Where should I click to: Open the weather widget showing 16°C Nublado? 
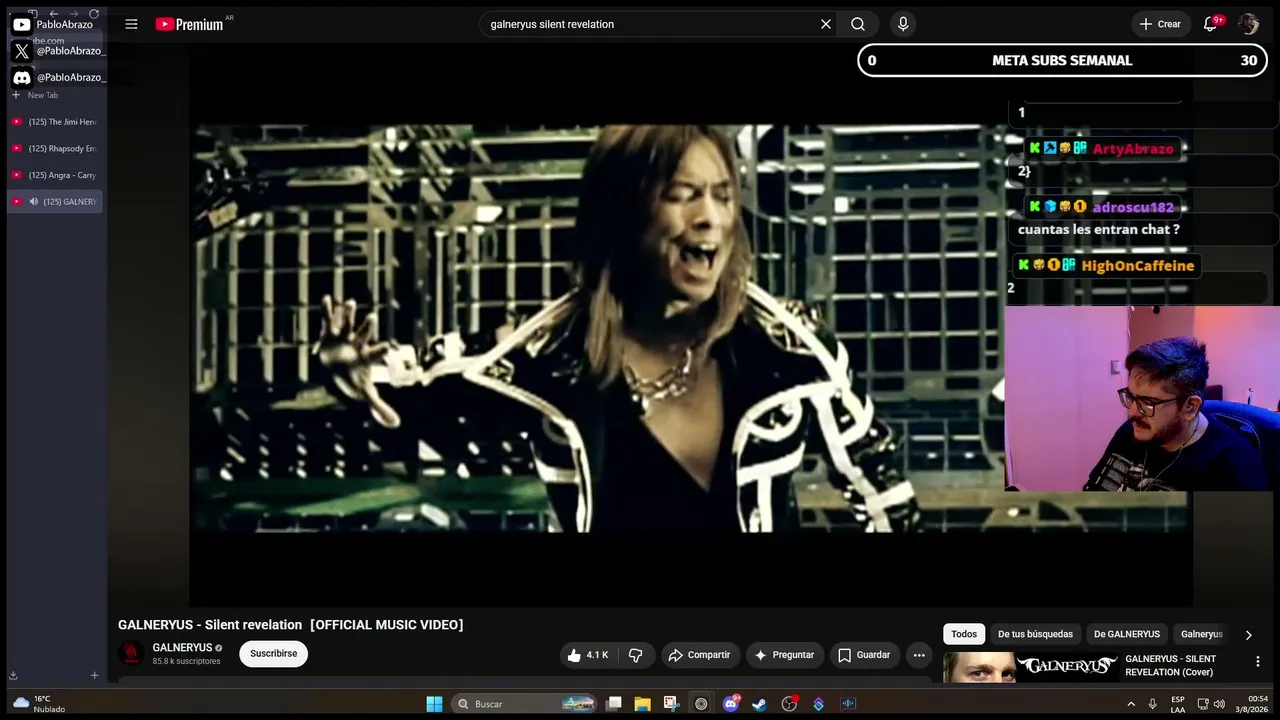pos(39,704)
